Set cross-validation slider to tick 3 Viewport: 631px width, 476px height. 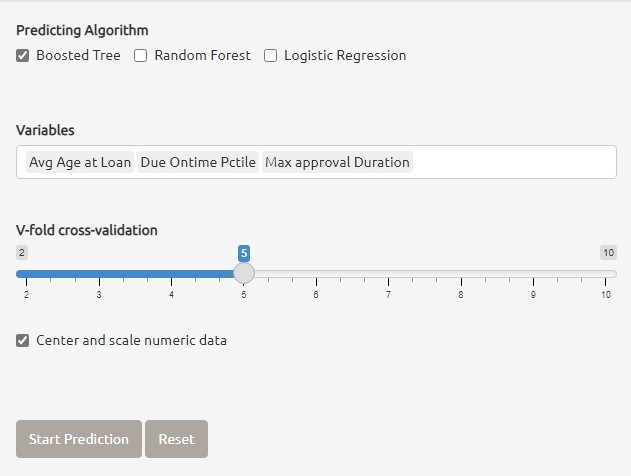click(99, 274)
